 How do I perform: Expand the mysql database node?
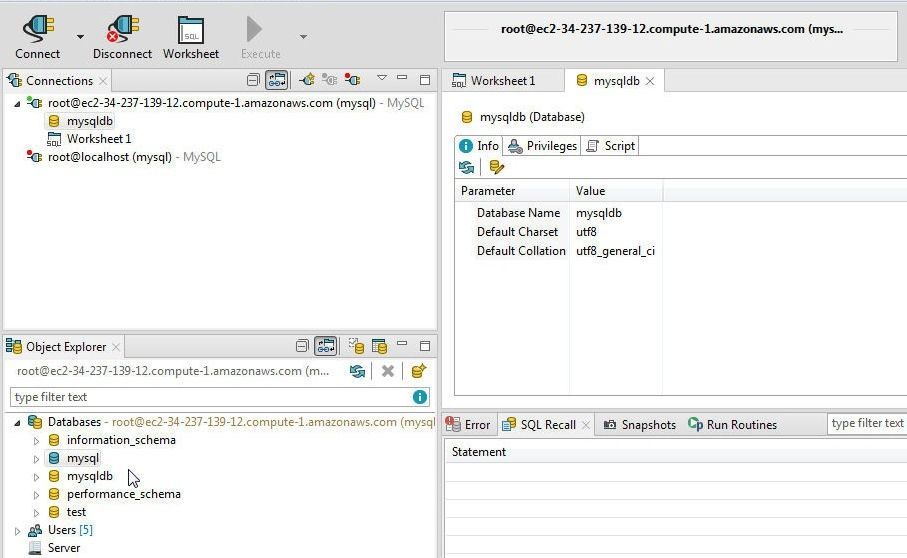(36, 459)
